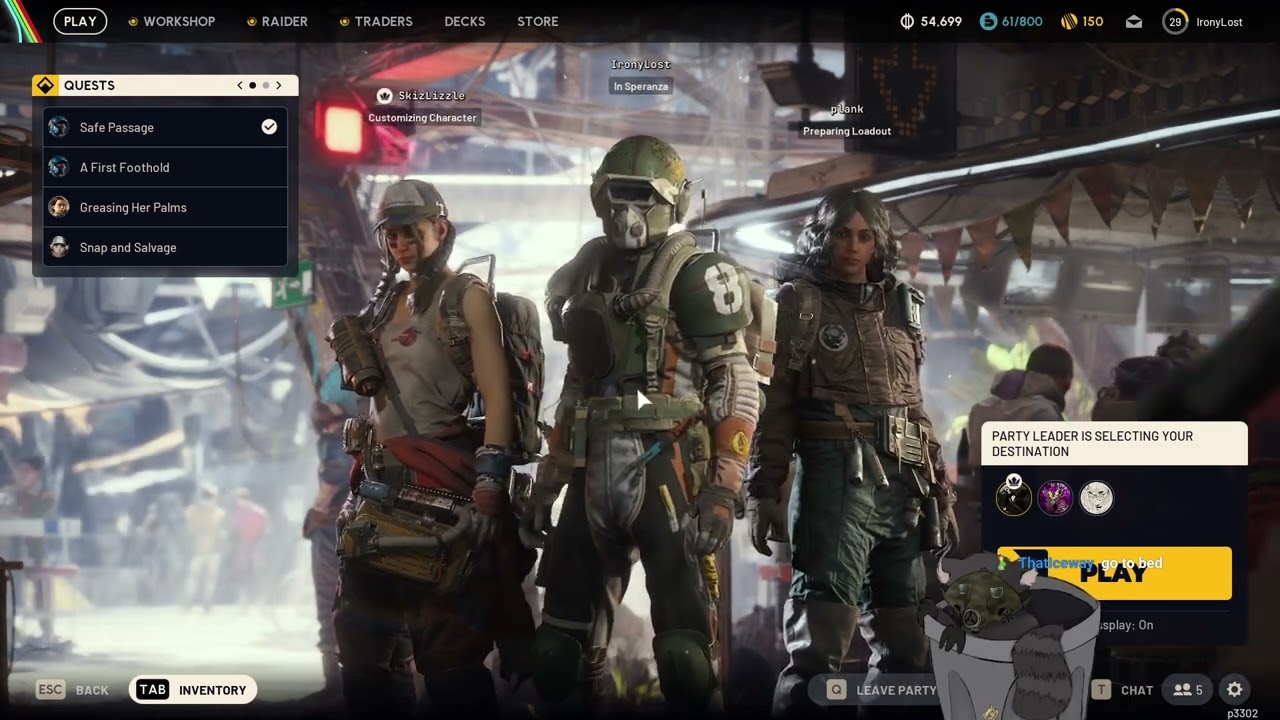
Task: Click the yellow Quests diamond icon
Action: tap(44, 85)
